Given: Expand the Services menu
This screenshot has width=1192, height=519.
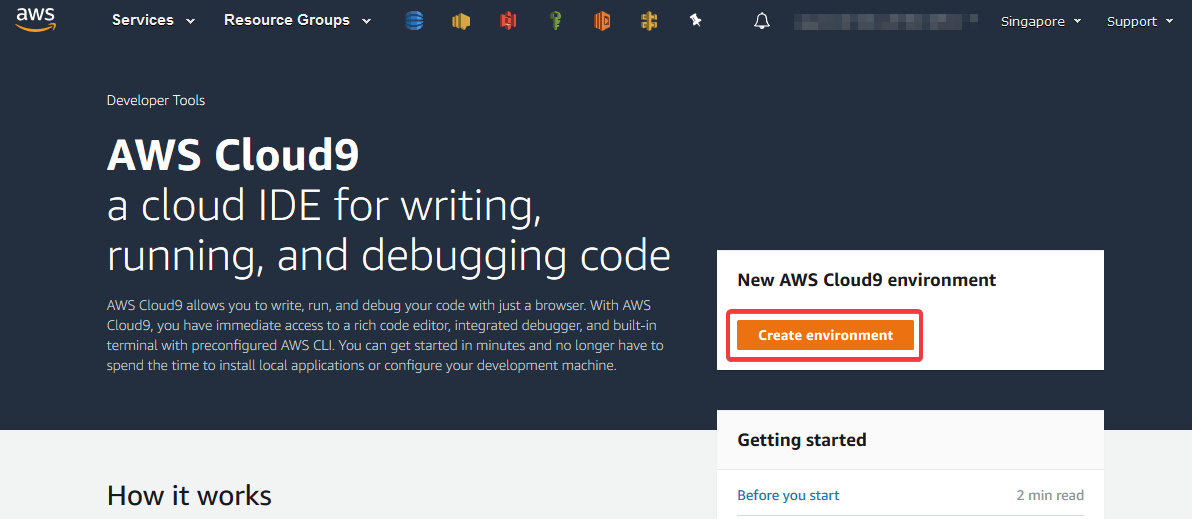Looking at the screenshot, I should (x=154, y=21).
